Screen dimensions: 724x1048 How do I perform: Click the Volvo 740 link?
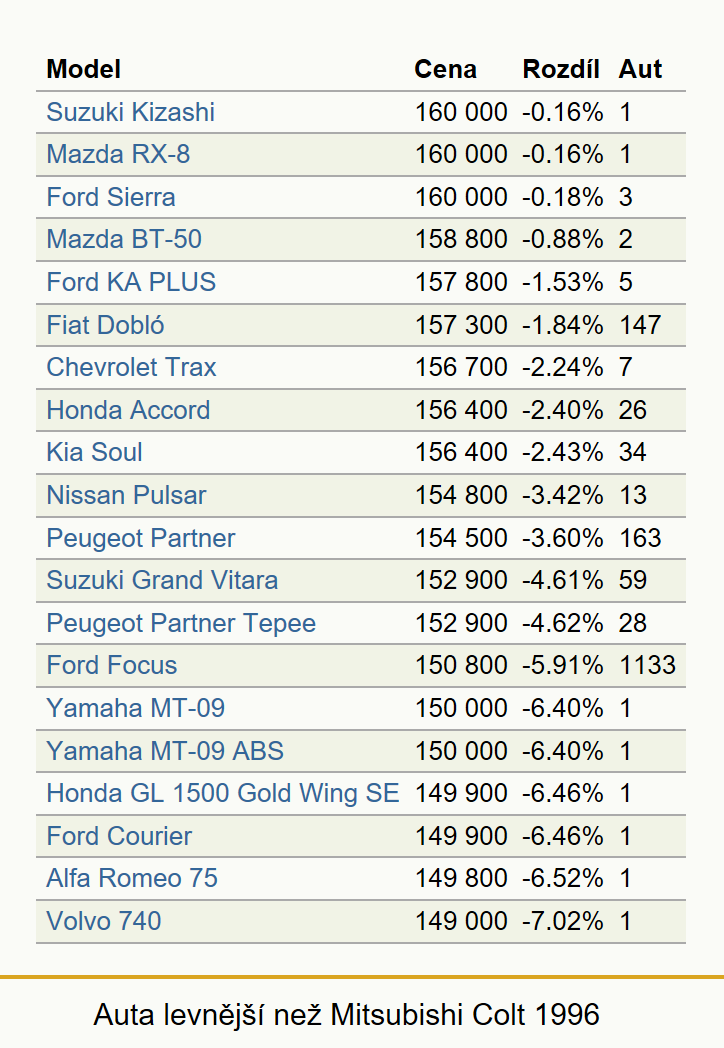tap(104, 921)
